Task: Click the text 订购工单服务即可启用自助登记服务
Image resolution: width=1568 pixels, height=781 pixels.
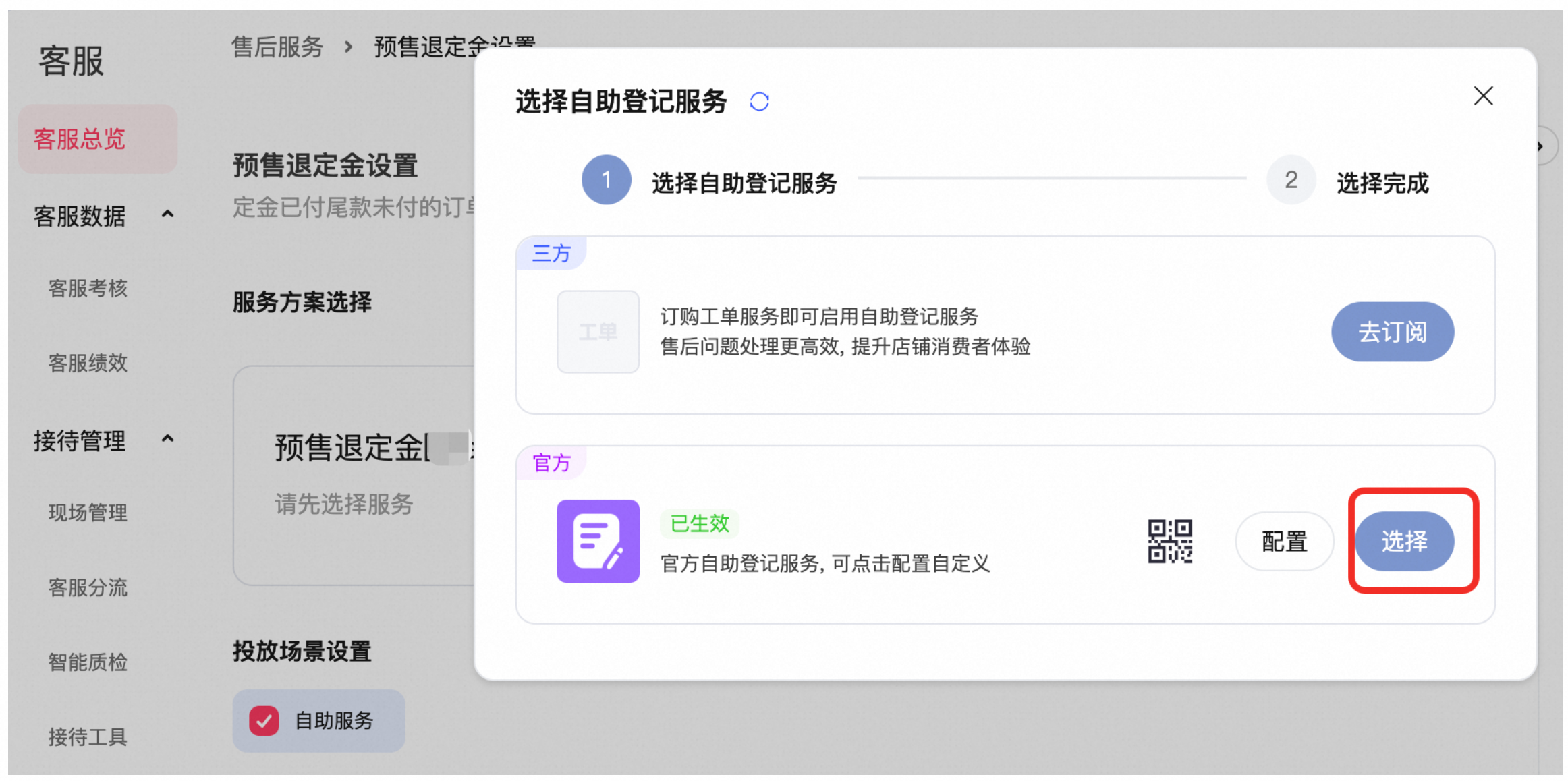Action: click(819, 316)
